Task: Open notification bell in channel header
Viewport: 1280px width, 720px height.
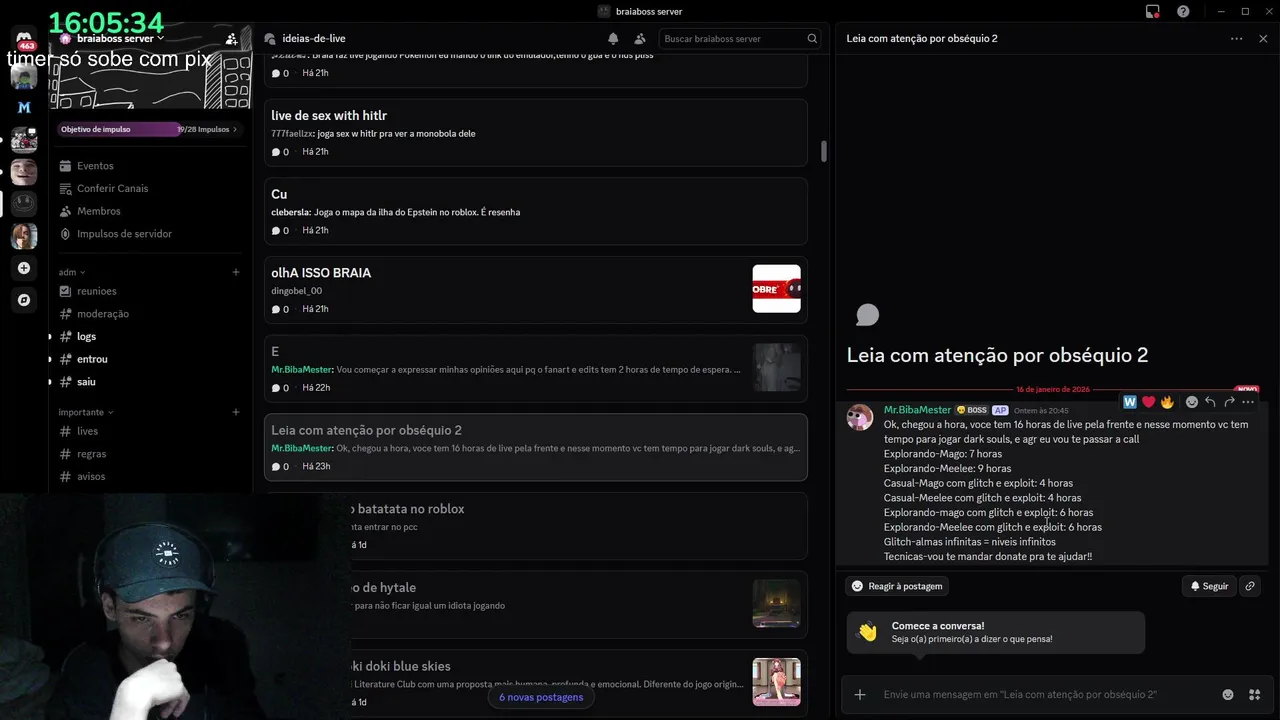Action: [613, 39]
